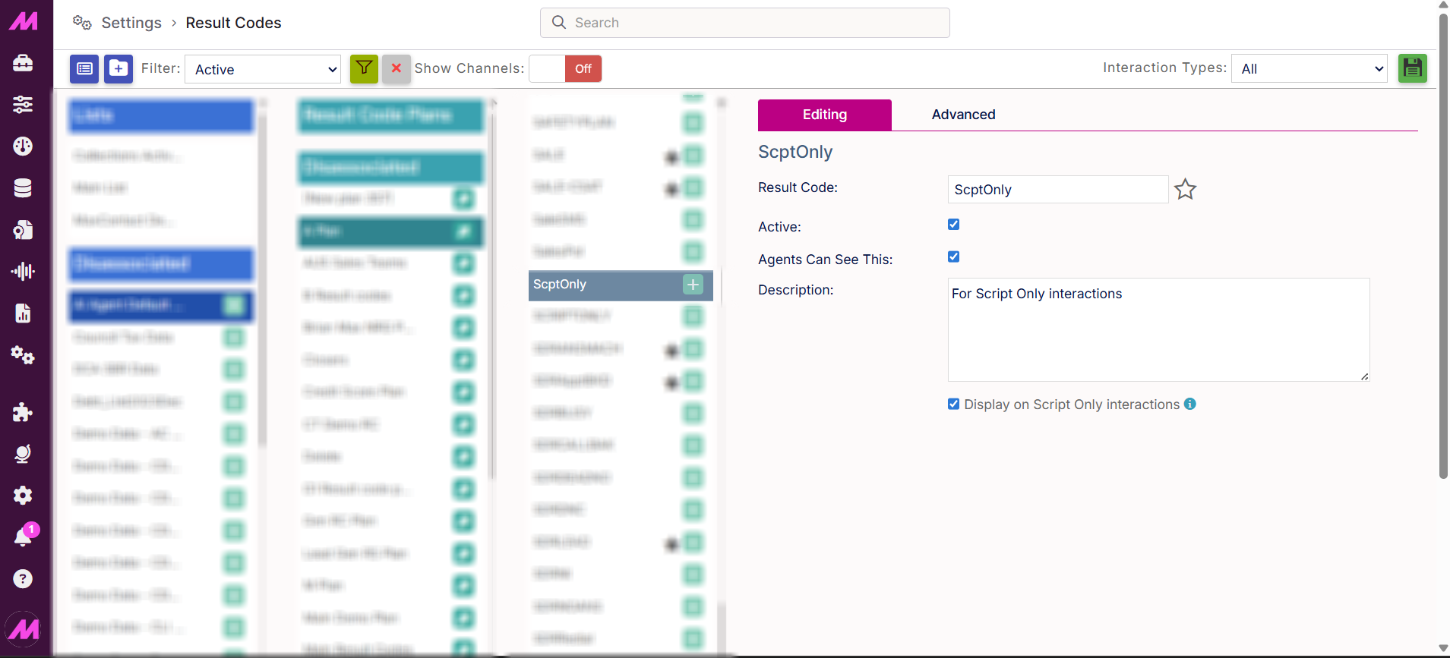Toggle the Show Channels switch
The image size is (1450, 658).
point(565,69)
